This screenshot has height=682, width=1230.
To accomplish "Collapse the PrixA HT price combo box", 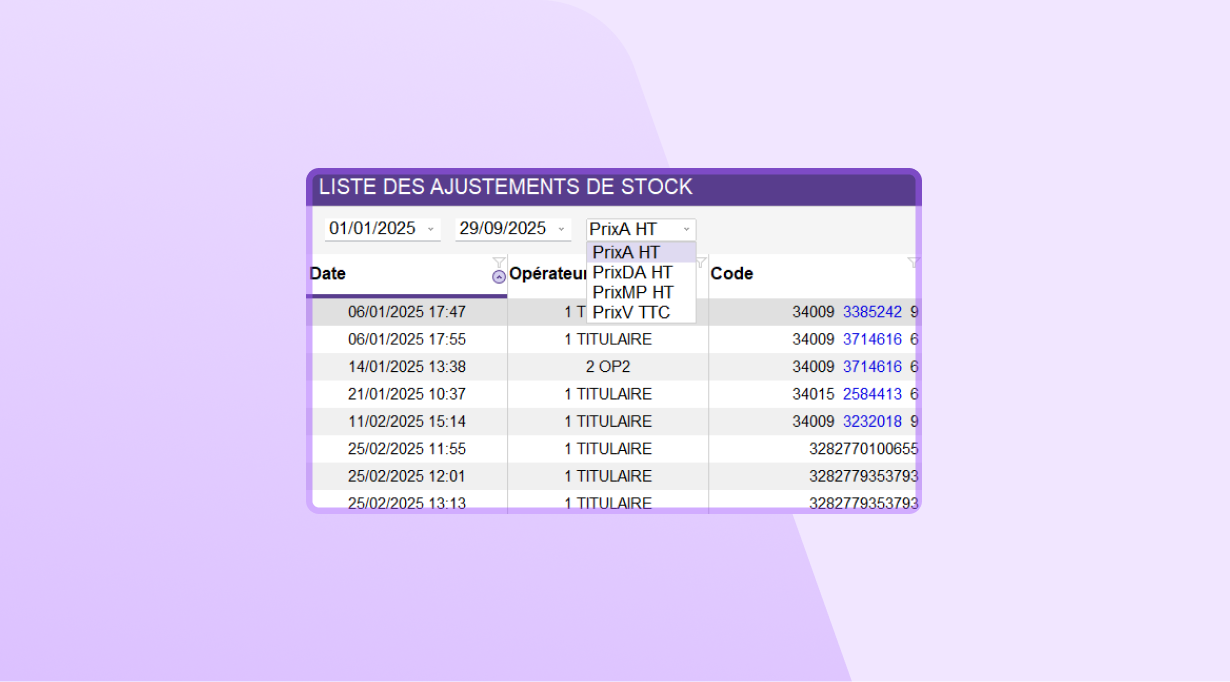I will tap(641, 229).
